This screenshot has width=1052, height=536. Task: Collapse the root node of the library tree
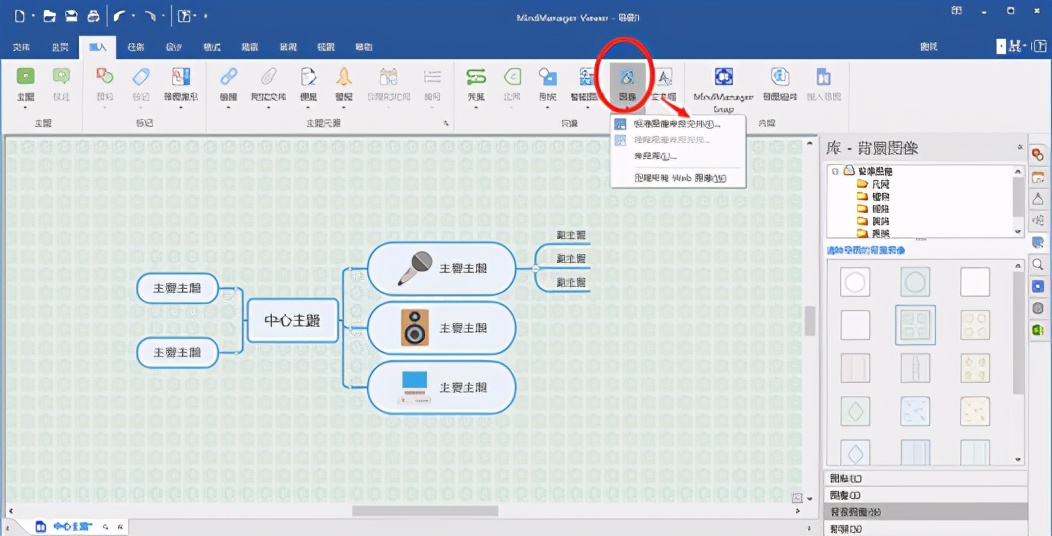[x=835, y=172]
